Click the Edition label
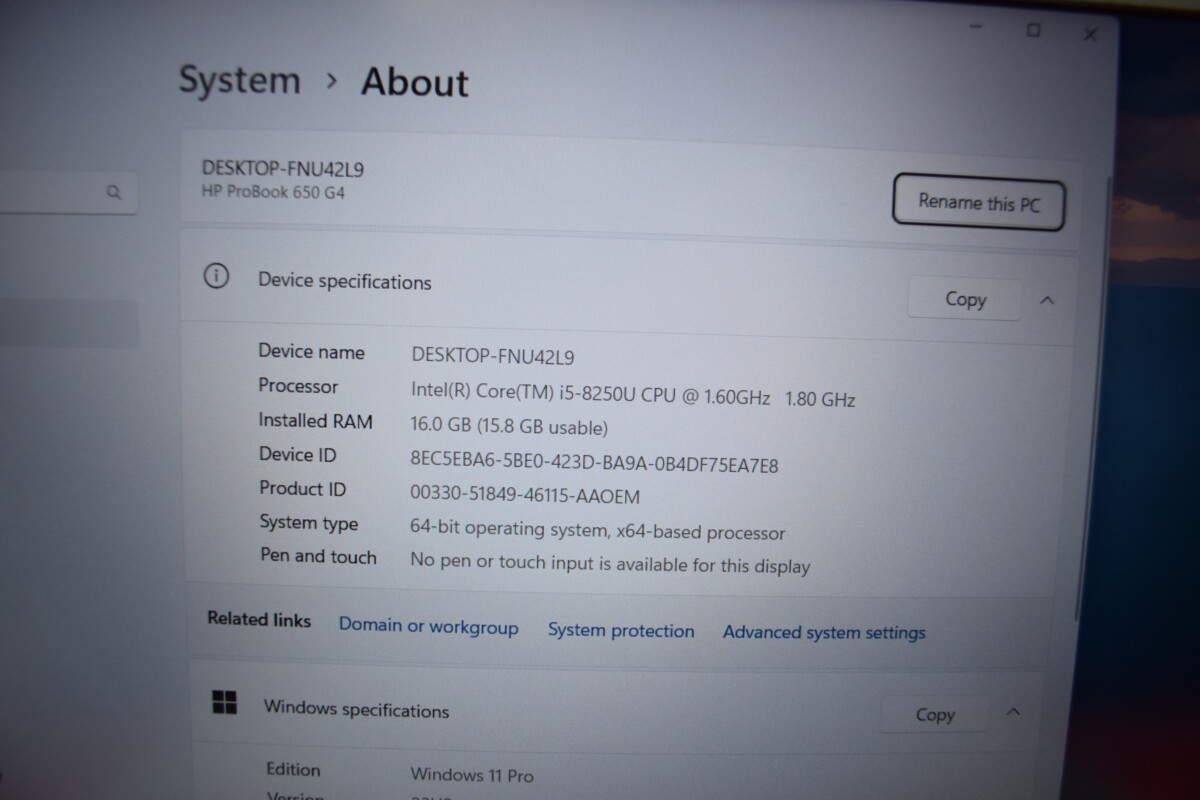The height and width of the screenshot is (800, 1200). point(293,769)
